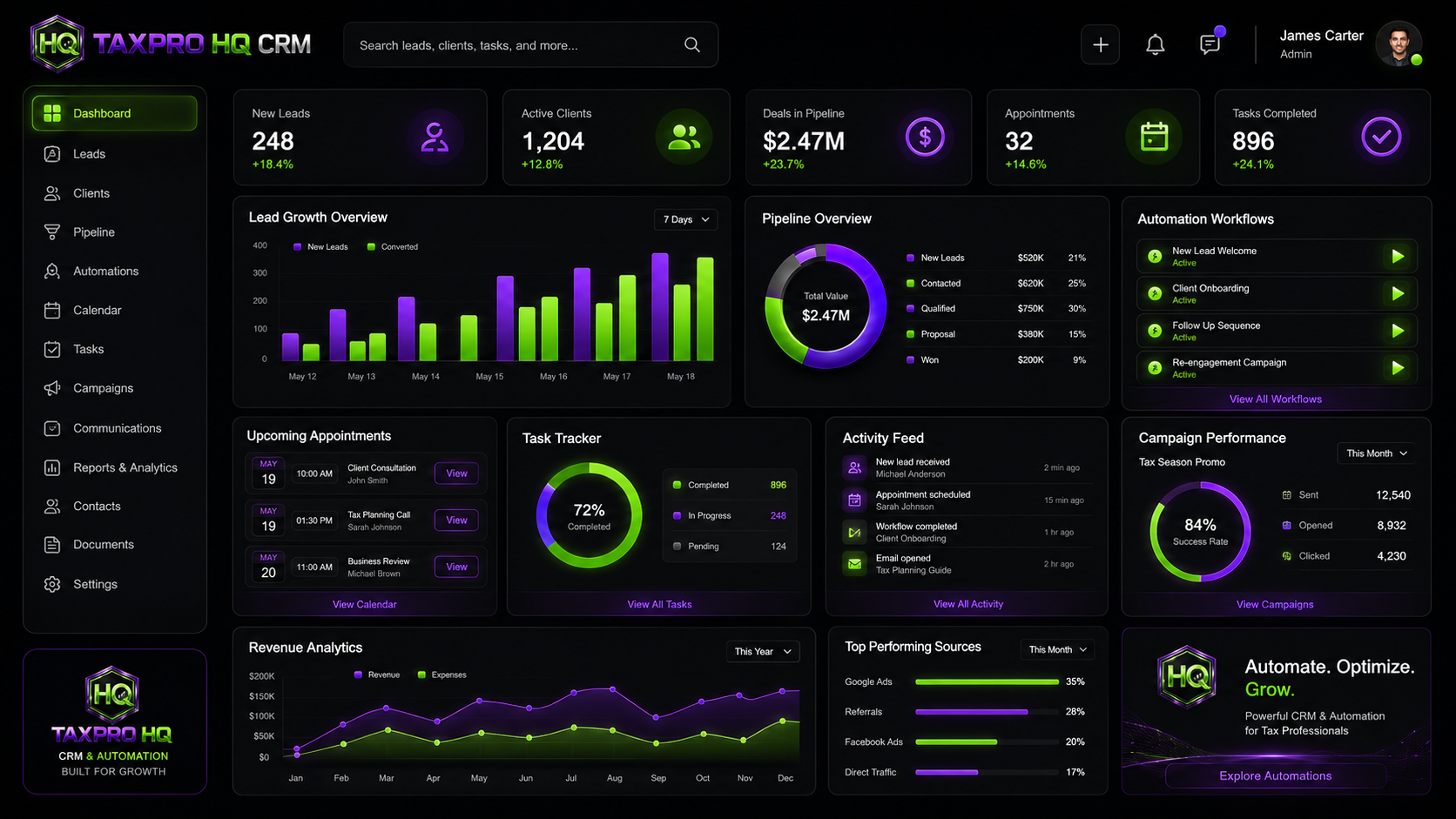1456x819 pixels.
Task: Click the 72% Completed task ring
Action: pyautogui.click(x=589, y=516)
